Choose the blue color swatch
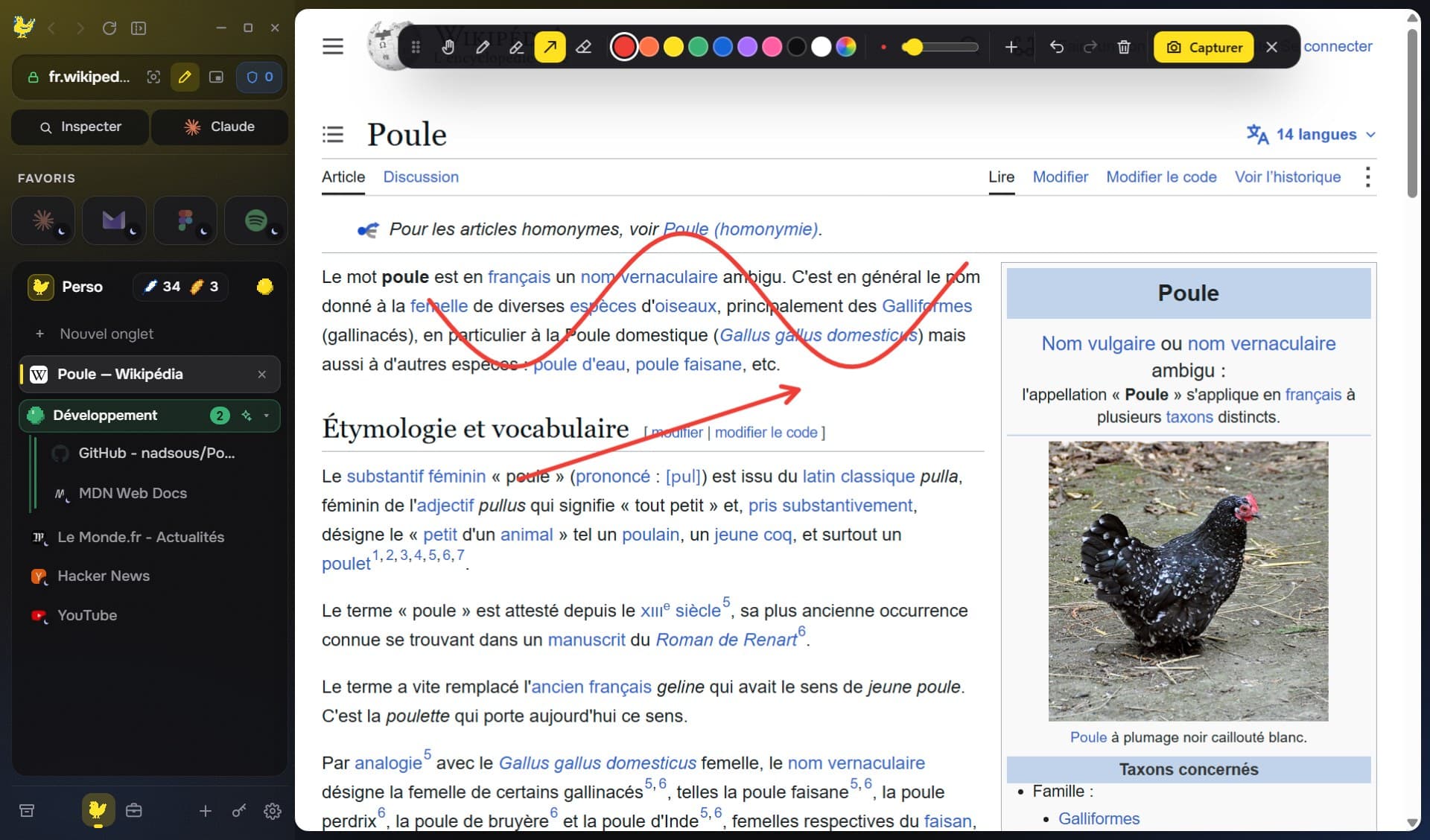1430x840 pixels. [x=722, y=47]
